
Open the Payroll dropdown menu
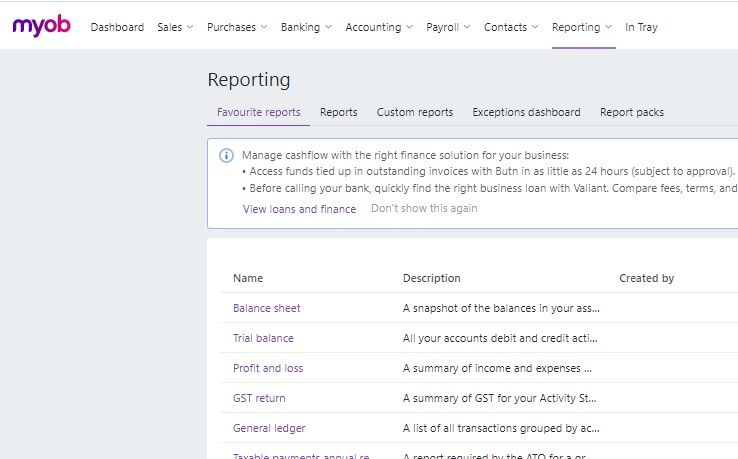(448, 27)
